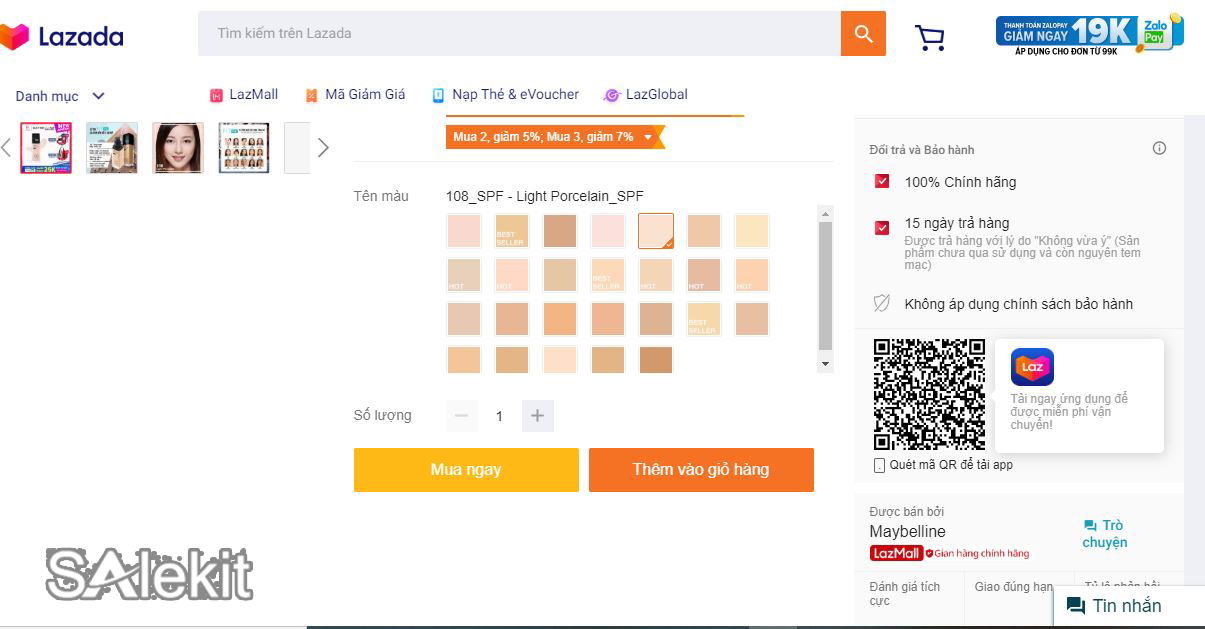Toggle the 100% Chính hãng checkbox

pos(881,181)
